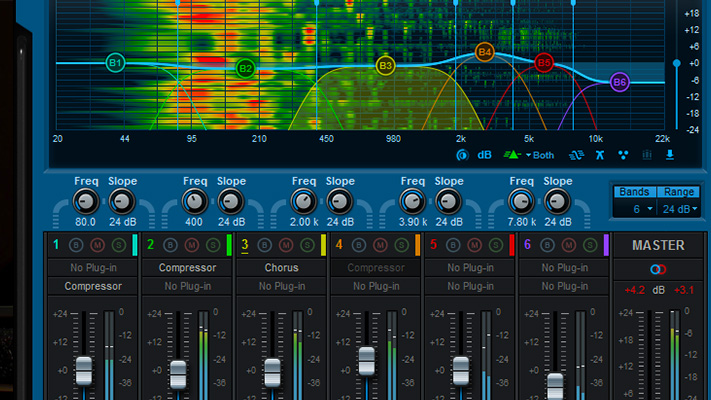Click the three-dots icon in spectrum toolbar
The image size is (711, 400).
click(x=623, y=155)
